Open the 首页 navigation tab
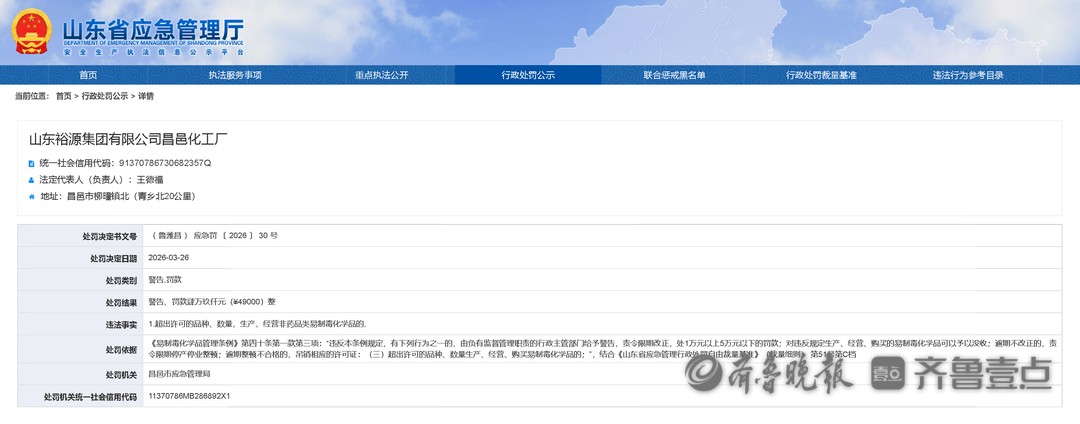This screenshot has width=1080, height=424. pyautogui.click(x=88, y=75)
